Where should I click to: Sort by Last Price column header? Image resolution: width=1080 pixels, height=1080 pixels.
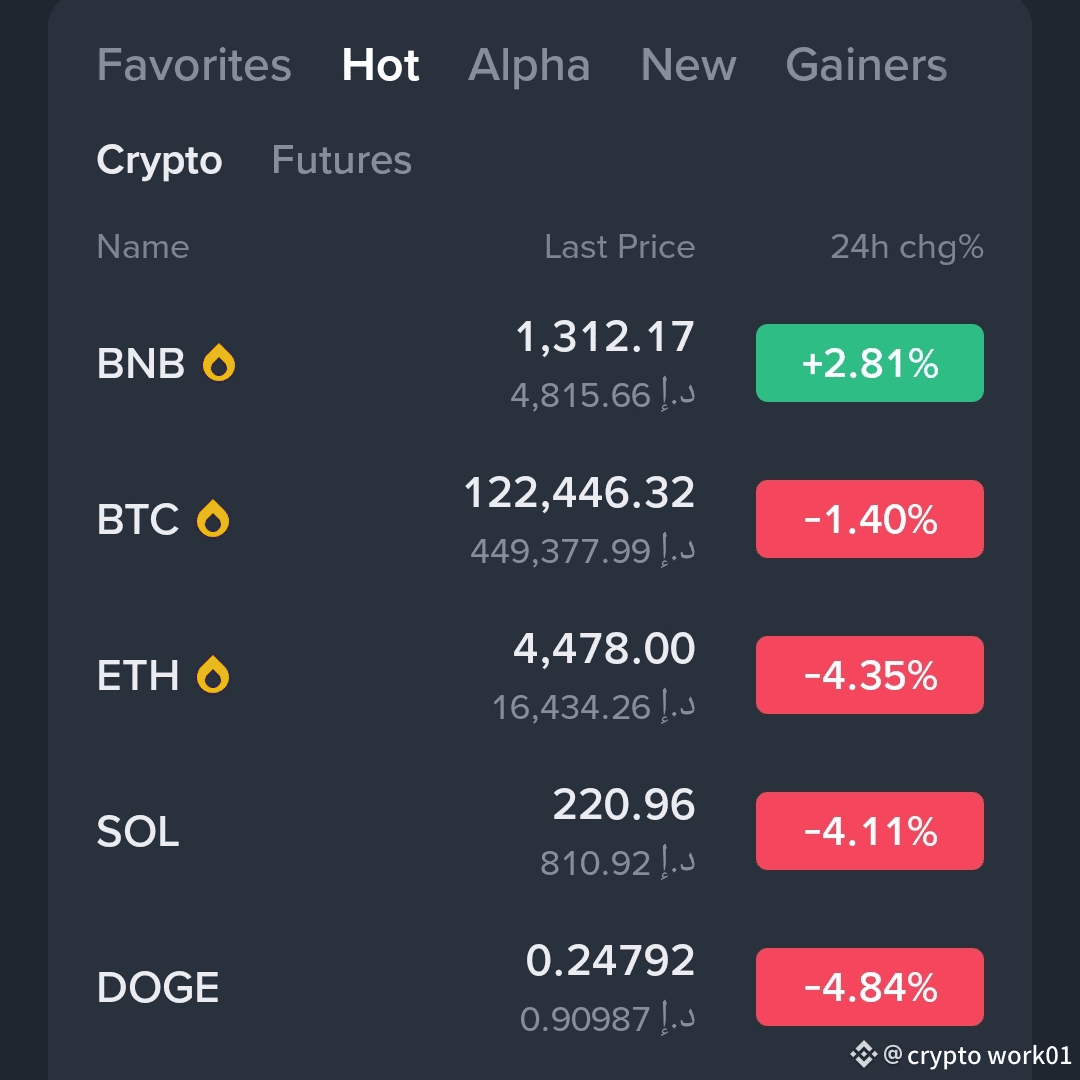pos(619,247)
